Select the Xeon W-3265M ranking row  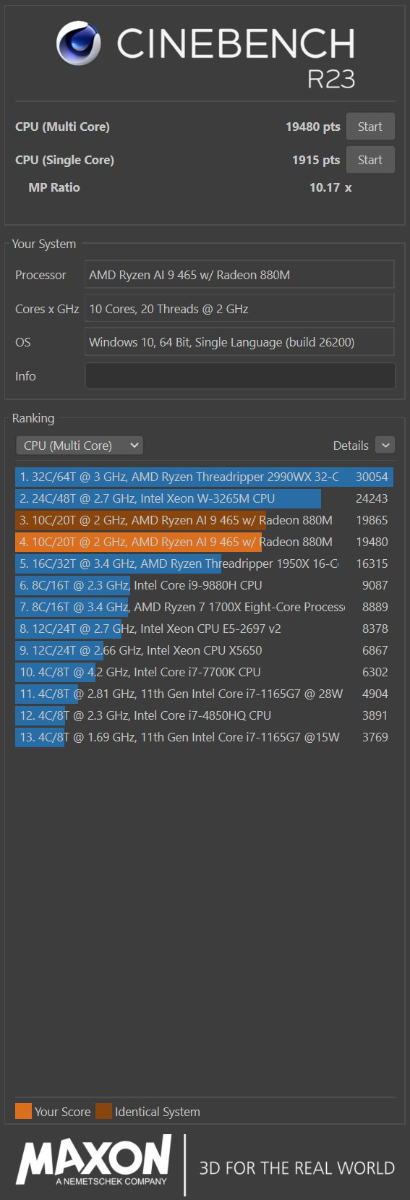tap(205, 498)
